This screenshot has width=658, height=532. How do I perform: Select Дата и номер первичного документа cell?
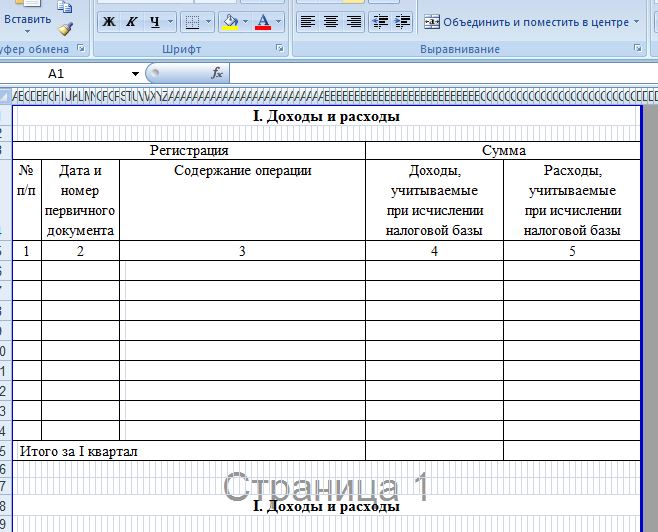click(x=81, y=200)
